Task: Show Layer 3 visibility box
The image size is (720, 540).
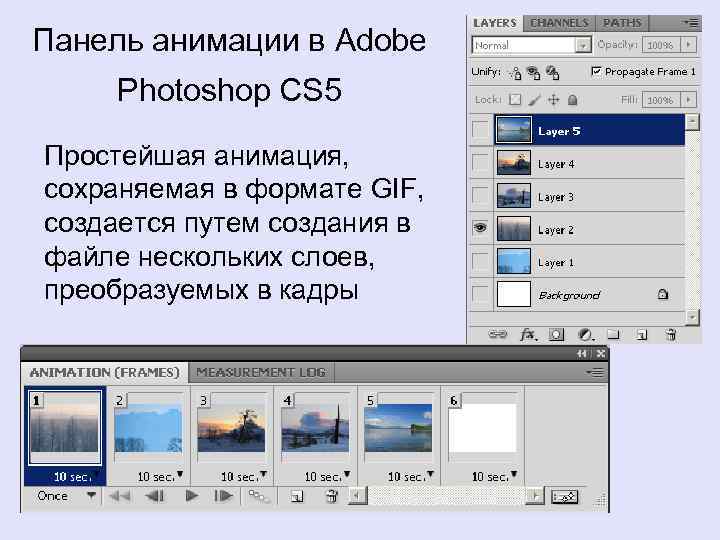Action: click(x=480, y=196)
